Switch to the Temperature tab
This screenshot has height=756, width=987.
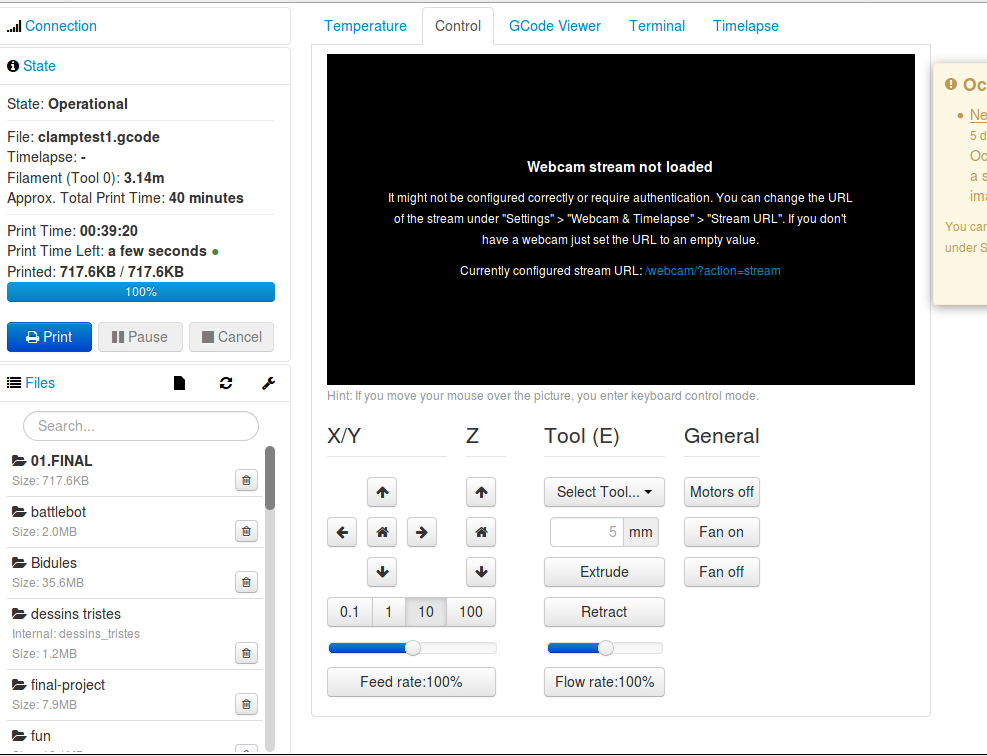365,26
